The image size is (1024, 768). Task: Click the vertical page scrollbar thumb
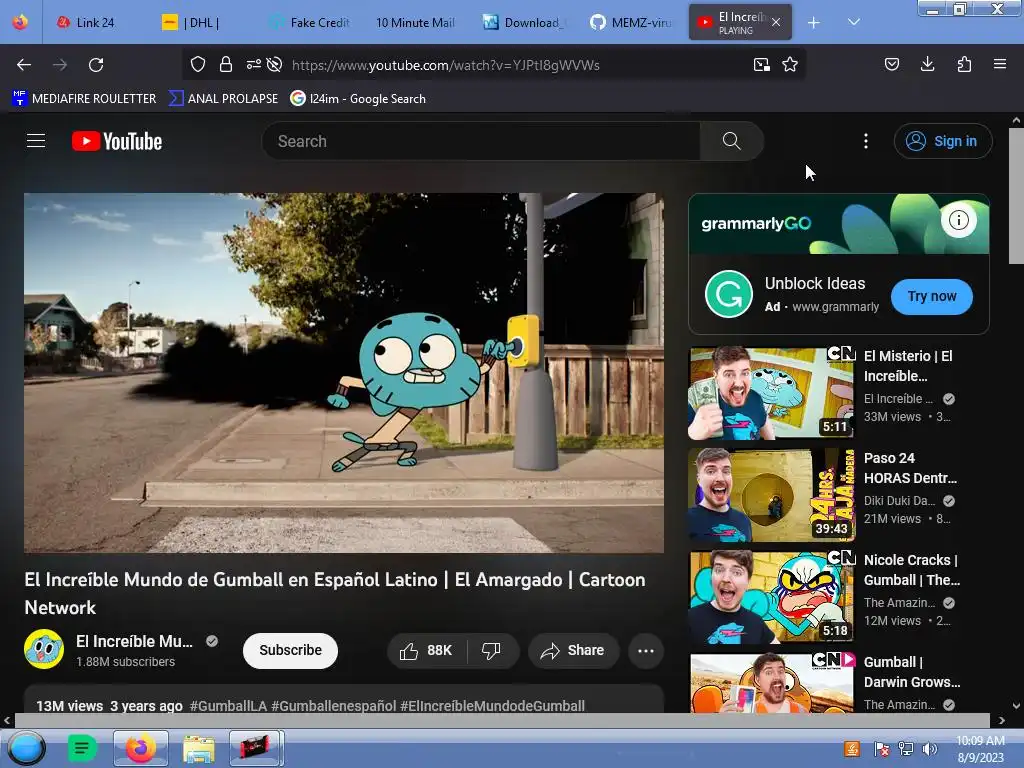[1016, 196]
